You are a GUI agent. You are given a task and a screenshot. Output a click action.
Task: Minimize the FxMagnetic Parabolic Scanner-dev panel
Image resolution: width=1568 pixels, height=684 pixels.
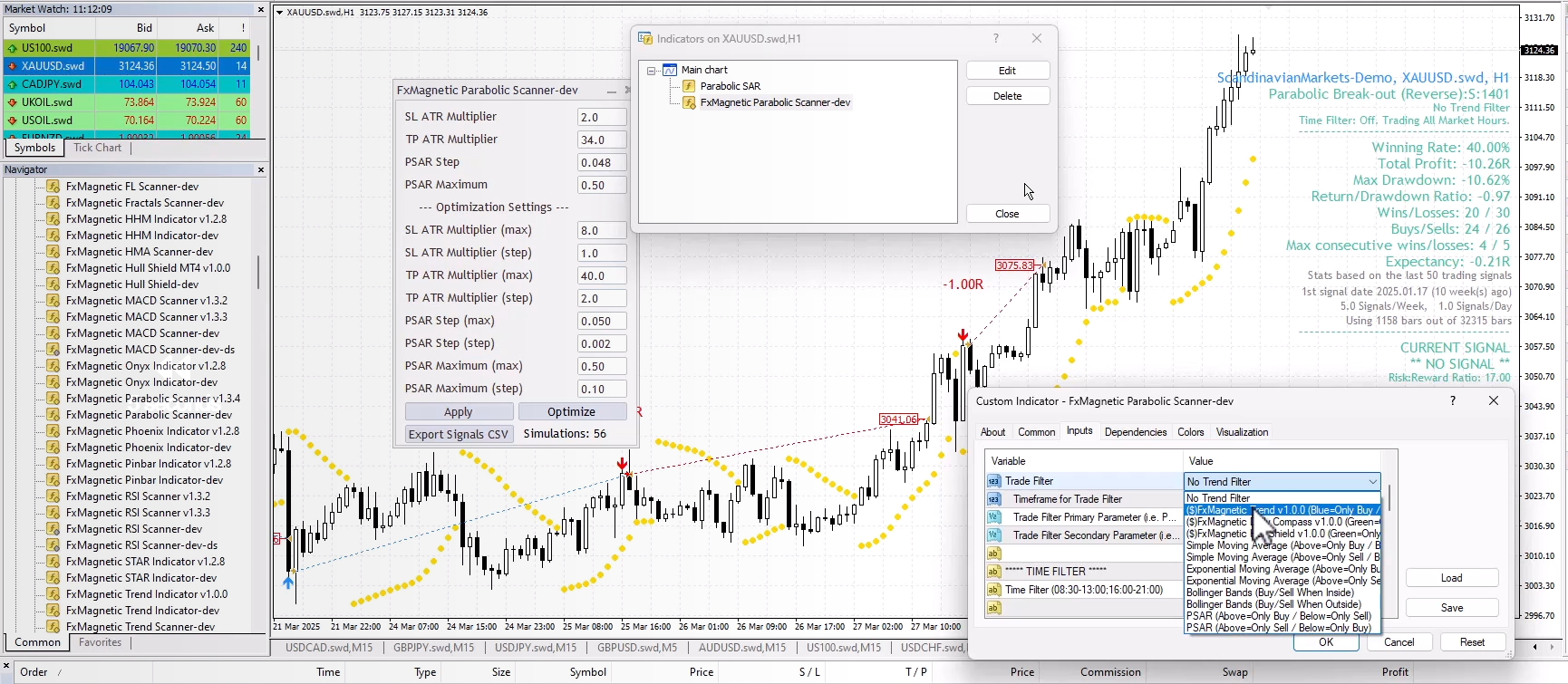pos(612,91)
